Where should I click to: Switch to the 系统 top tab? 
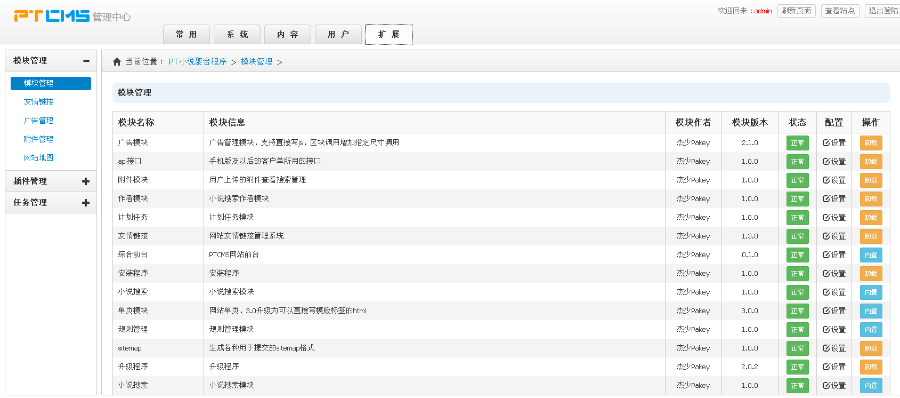pyautogui.click(x=237, y=34)
